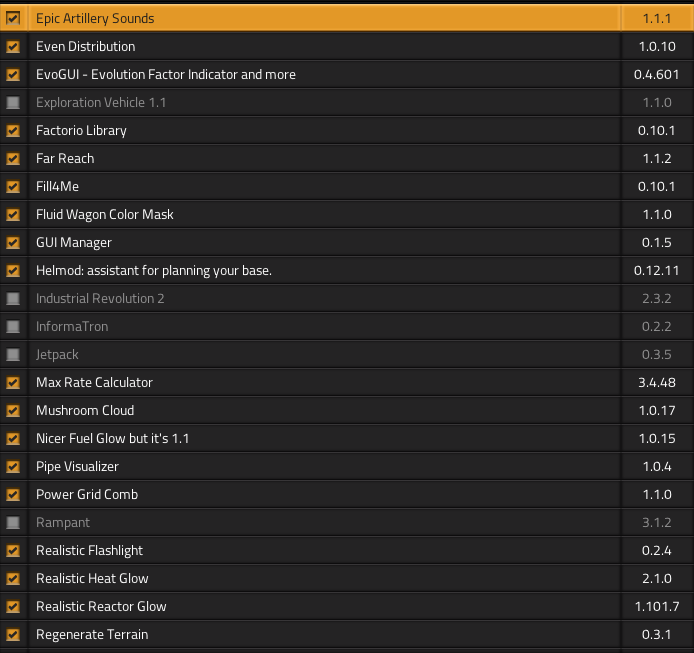
Task: Click version 1.1.1 of Epic Artillery Sounds
Action: point(657,18)
